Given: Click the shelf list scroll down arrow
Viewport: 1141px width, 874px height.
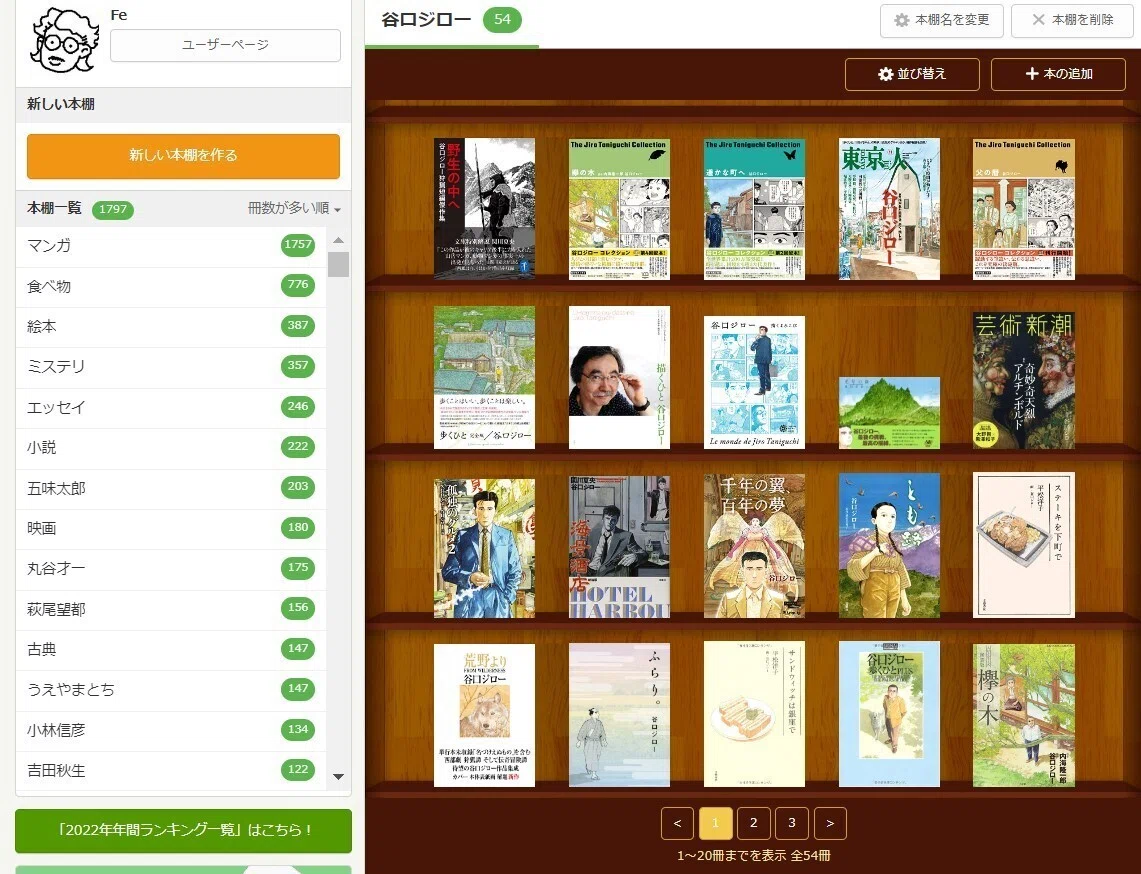Looking at the screenshot, I should pyautogui.click(x=338, y=776).
